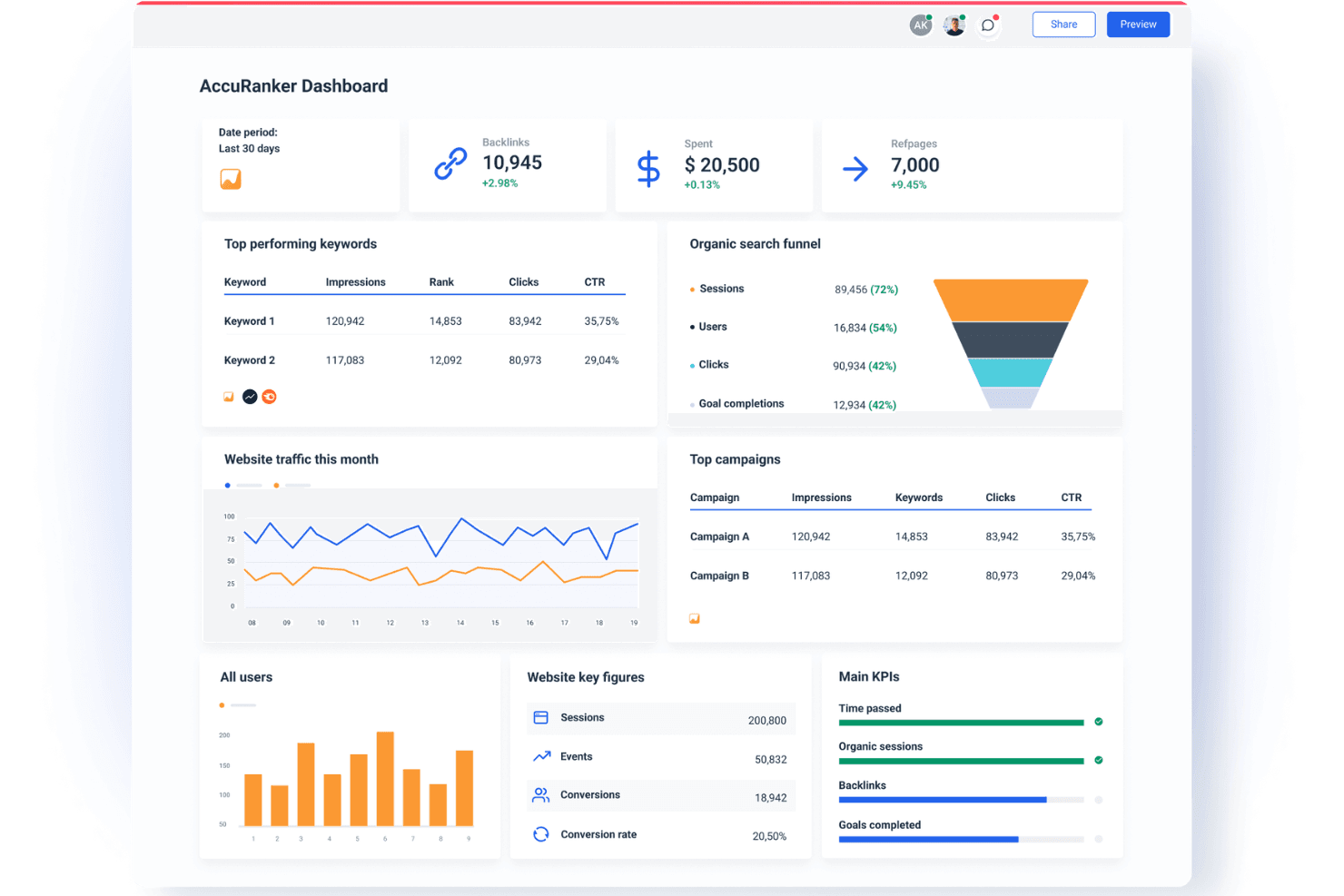Click the Organic sessions progress bar
1344x896 pixels.
(x=962, y=761)
